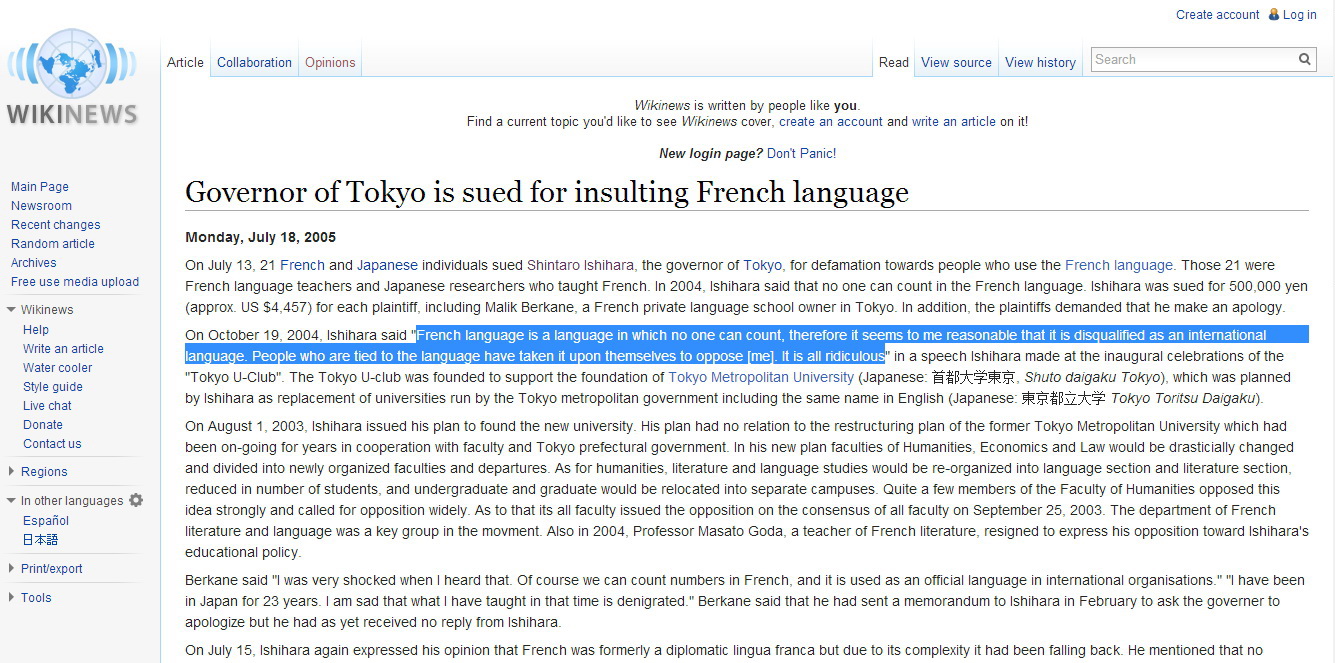This screenshot has width=1335, height=663.
Task: Open the Contact us link
Action: click(x=52, y=444)
